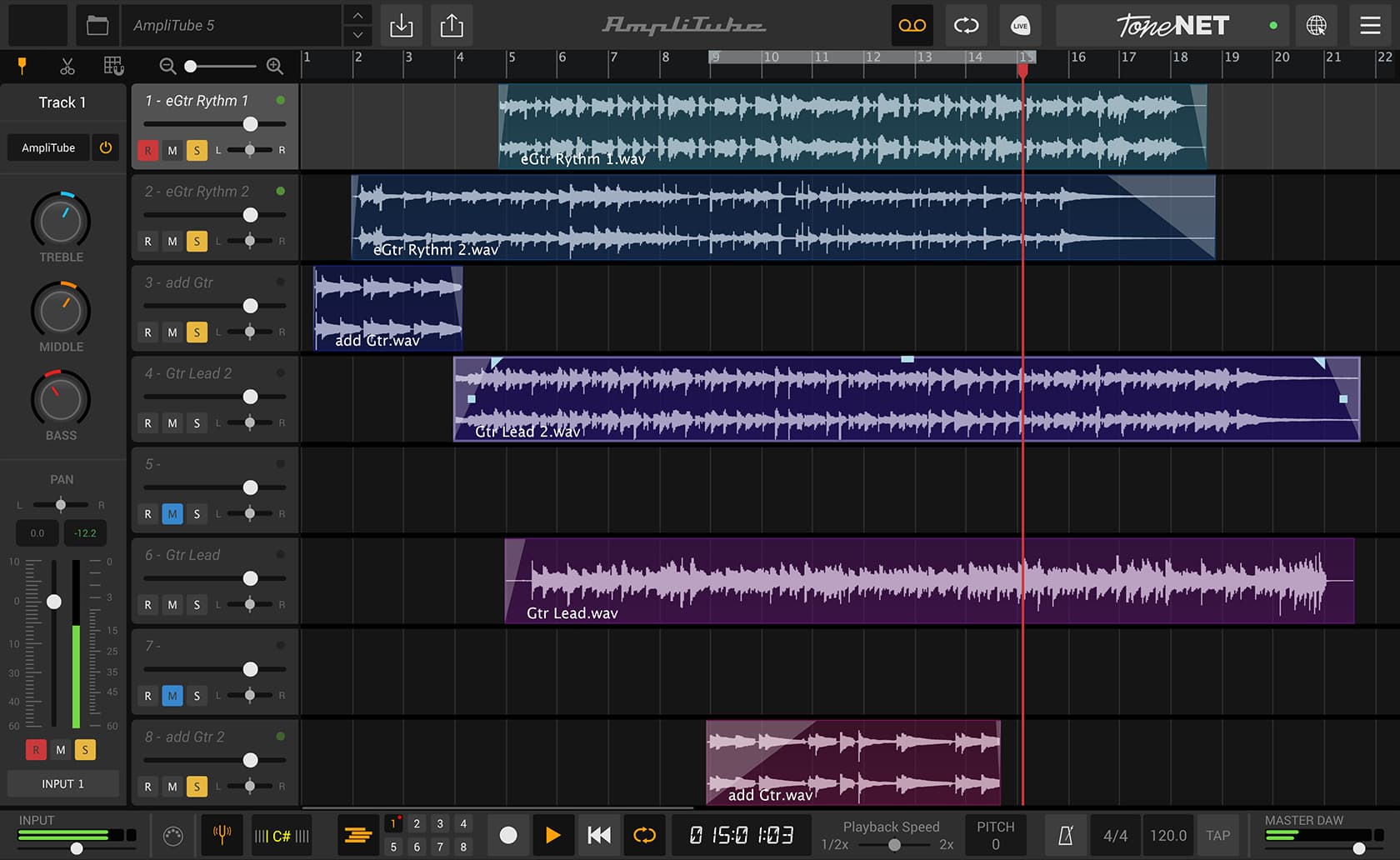The width and height of the screenshot is (1400, 860).
Task: Enable LIVE mode
Action: [1020, 26]
